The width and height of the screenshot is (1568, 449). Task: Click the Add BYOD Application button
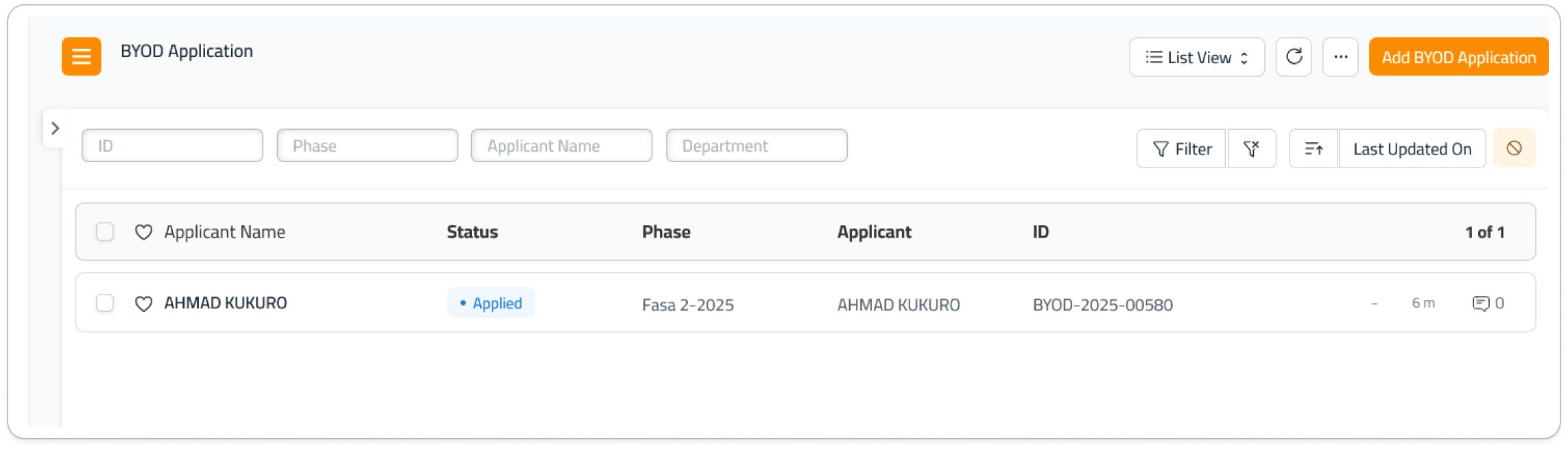point(1458,57)
